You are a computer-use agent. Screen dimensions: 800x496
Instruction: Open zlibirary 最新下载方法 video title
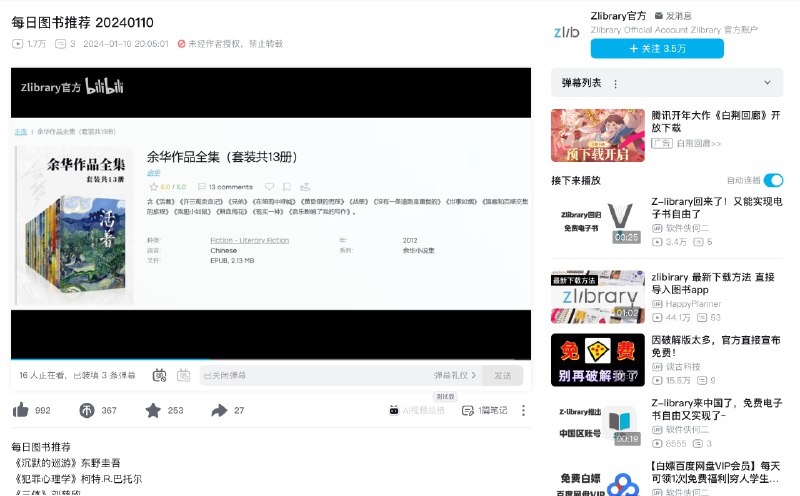(713, 283)
